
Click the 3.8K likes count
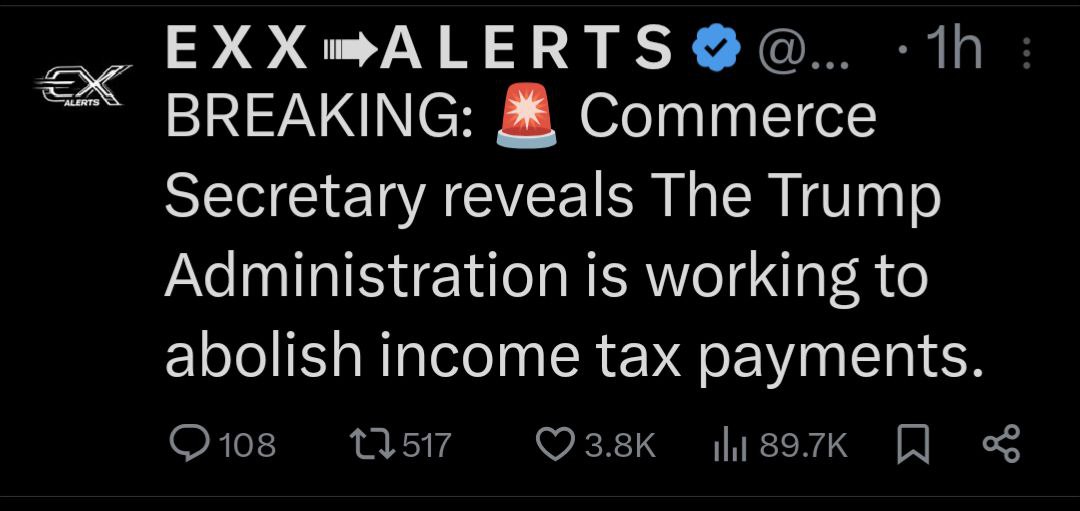click(x=619, y=444)
